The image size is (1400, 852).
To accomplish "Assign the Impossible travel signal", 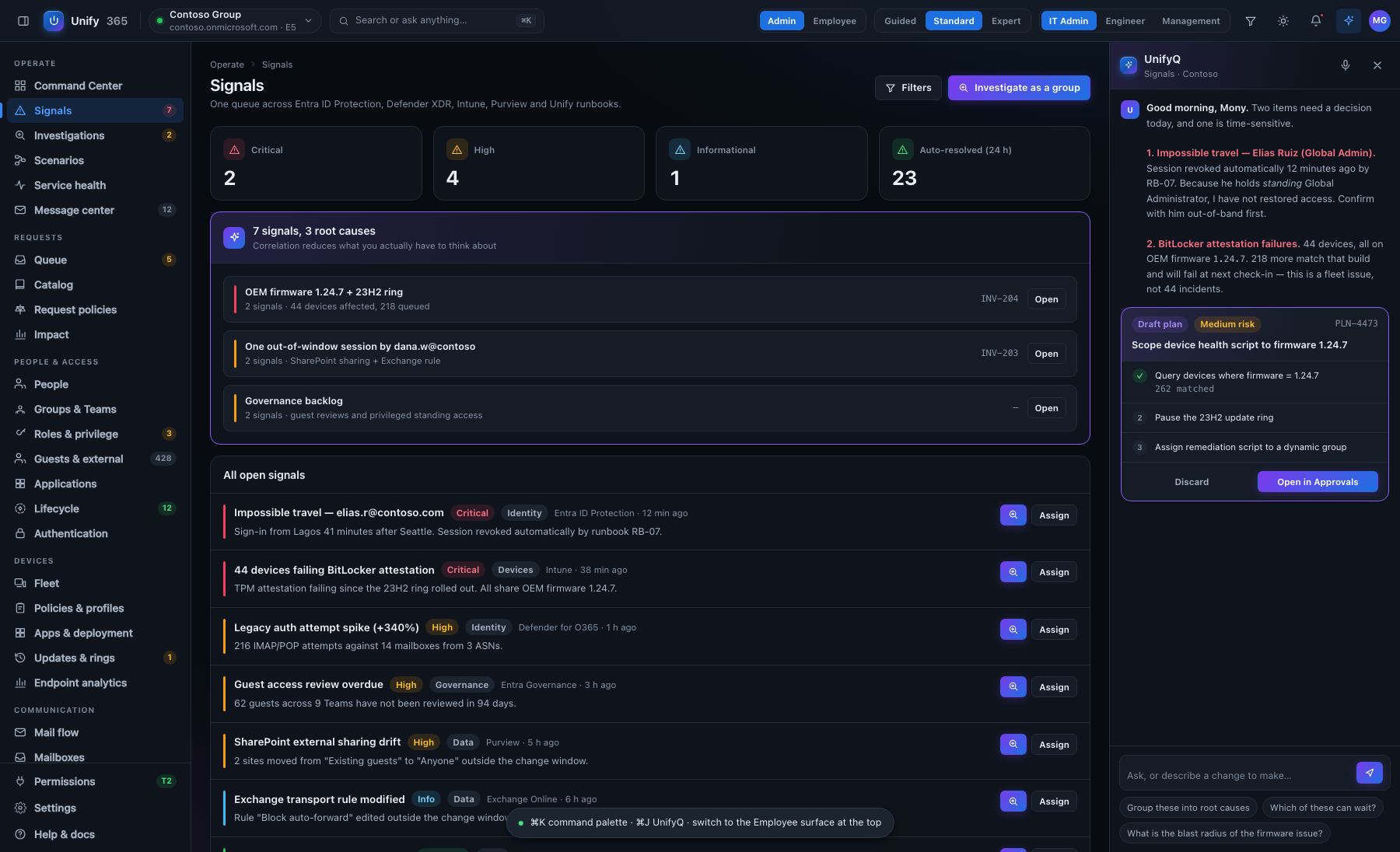I will (1054, 515).
